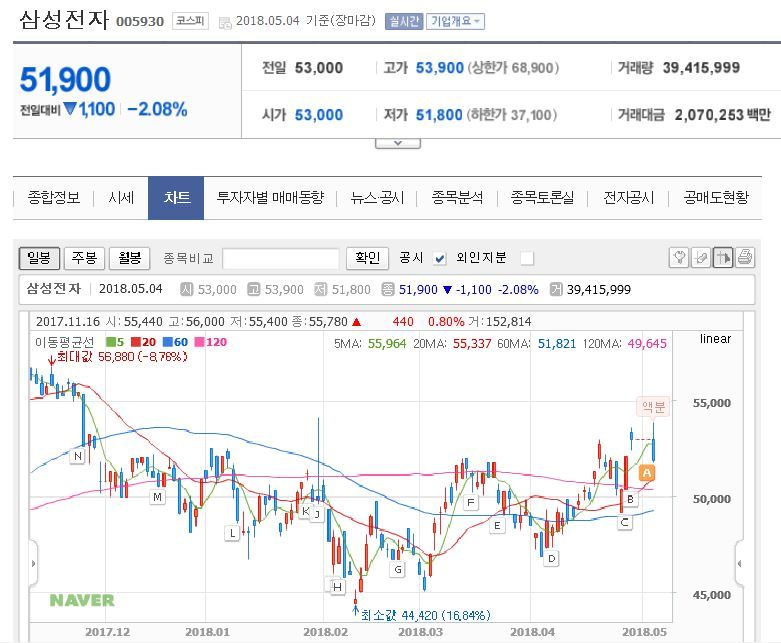The image size is (781, 643).
Task: Click the calendar icon beside 2018.05.04
Action: click(225, 22)
